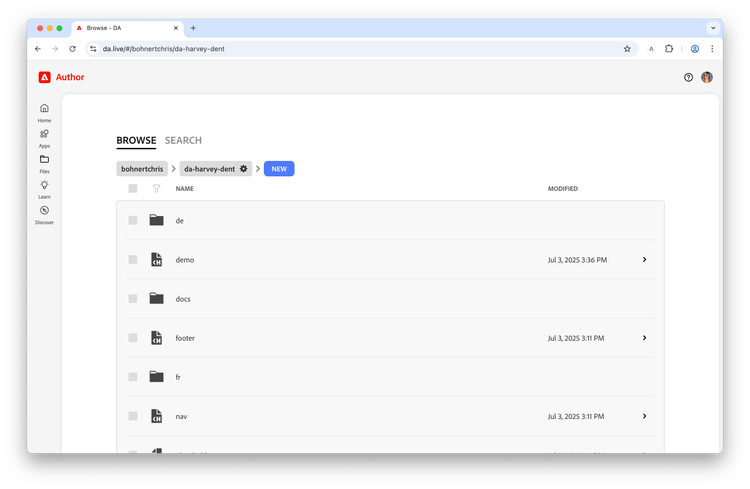The height and width of the screenshot is (489, 750).
Task: Check the box for docs folder
Action: point(133,299)
